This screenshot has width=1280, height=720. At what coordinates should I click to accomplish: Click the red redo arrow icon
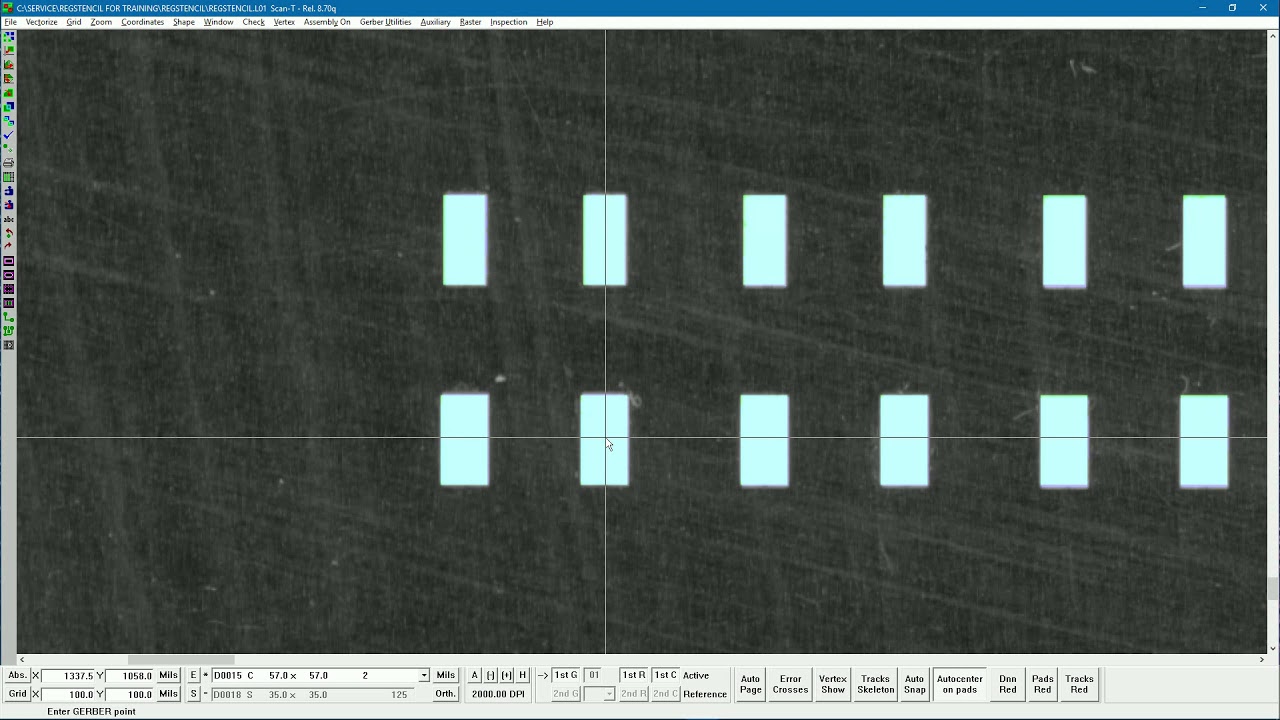(x=9, y=246)
